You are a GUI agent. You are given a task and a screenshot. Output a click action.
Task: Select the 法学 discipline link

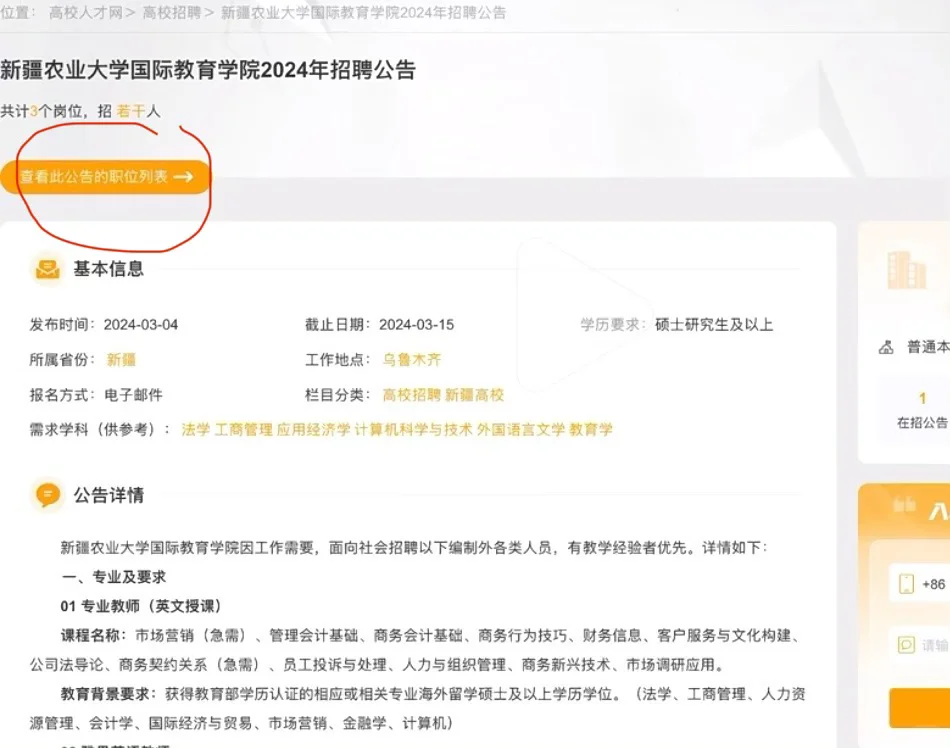pos(196,429)
